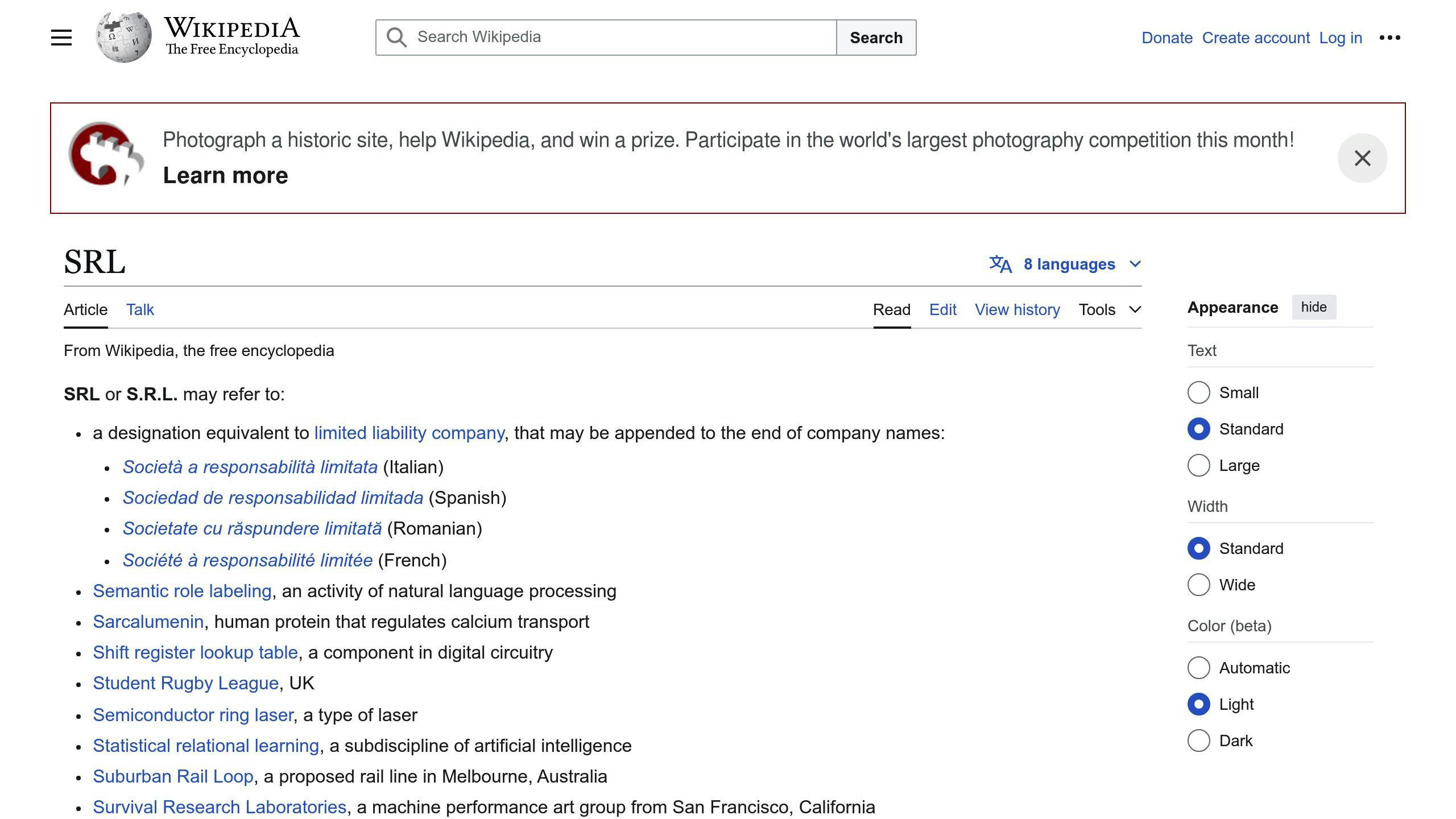Click the Search button

[876, 38]
